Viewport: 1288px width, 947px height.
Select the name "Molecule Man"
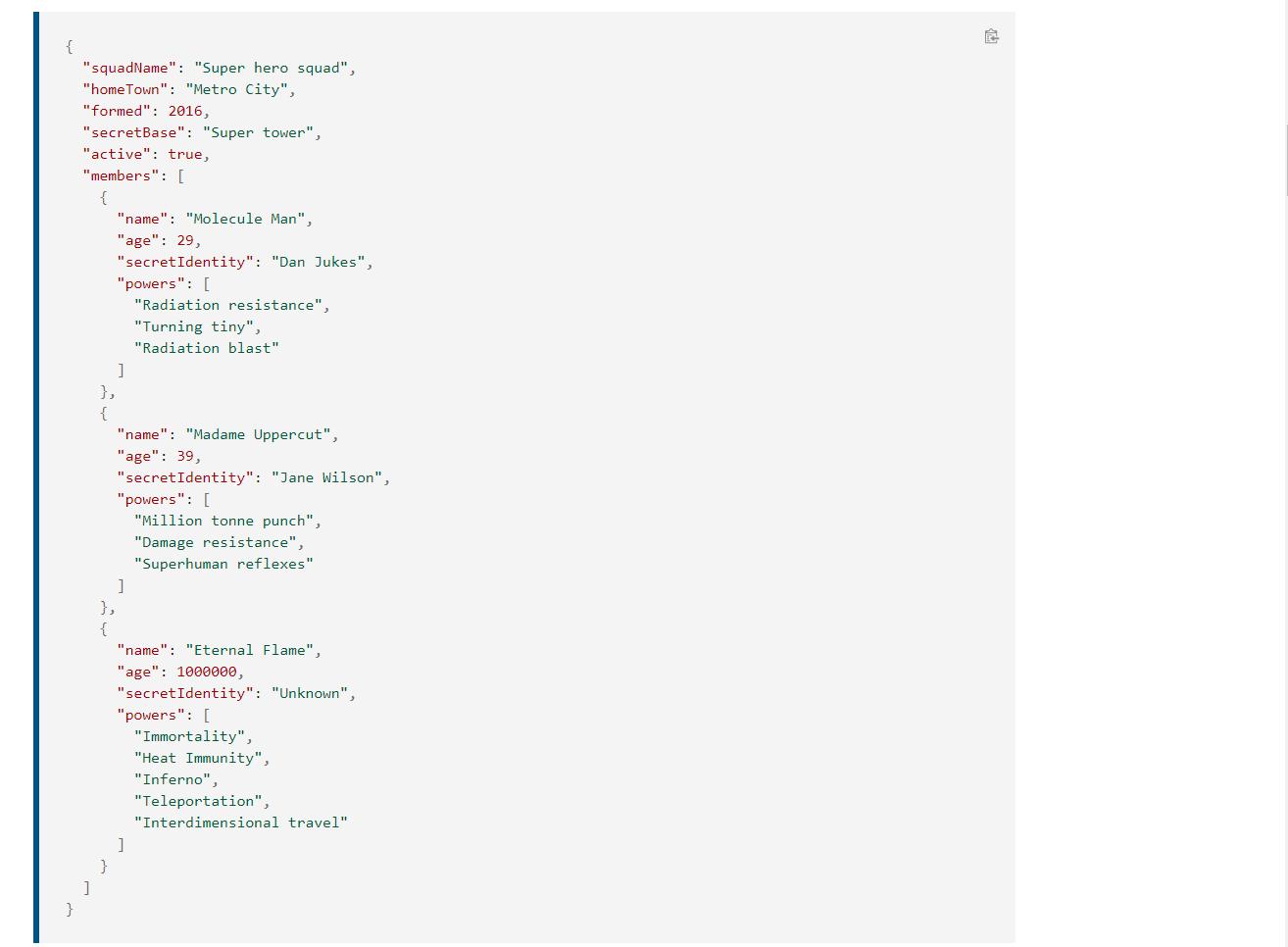pyautogui.click(x=244, y=219)
